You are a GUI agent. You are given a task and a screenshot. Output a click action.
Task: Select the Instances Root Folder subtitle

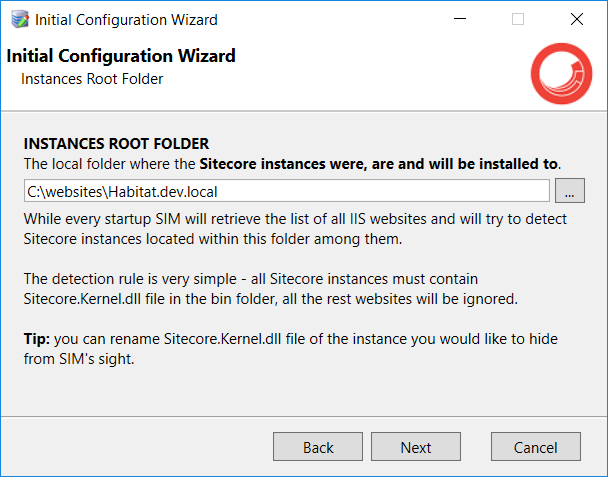[92, 79]
